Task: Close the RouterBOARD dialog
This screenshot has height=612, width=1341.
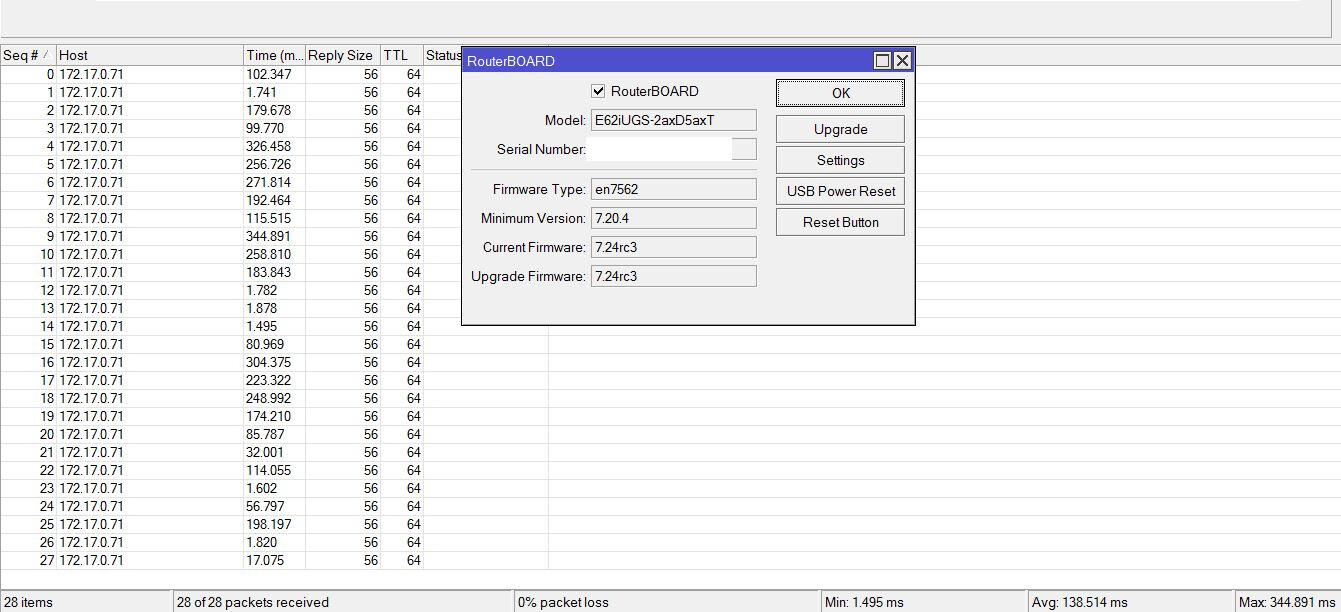Action: click(902, 61)
